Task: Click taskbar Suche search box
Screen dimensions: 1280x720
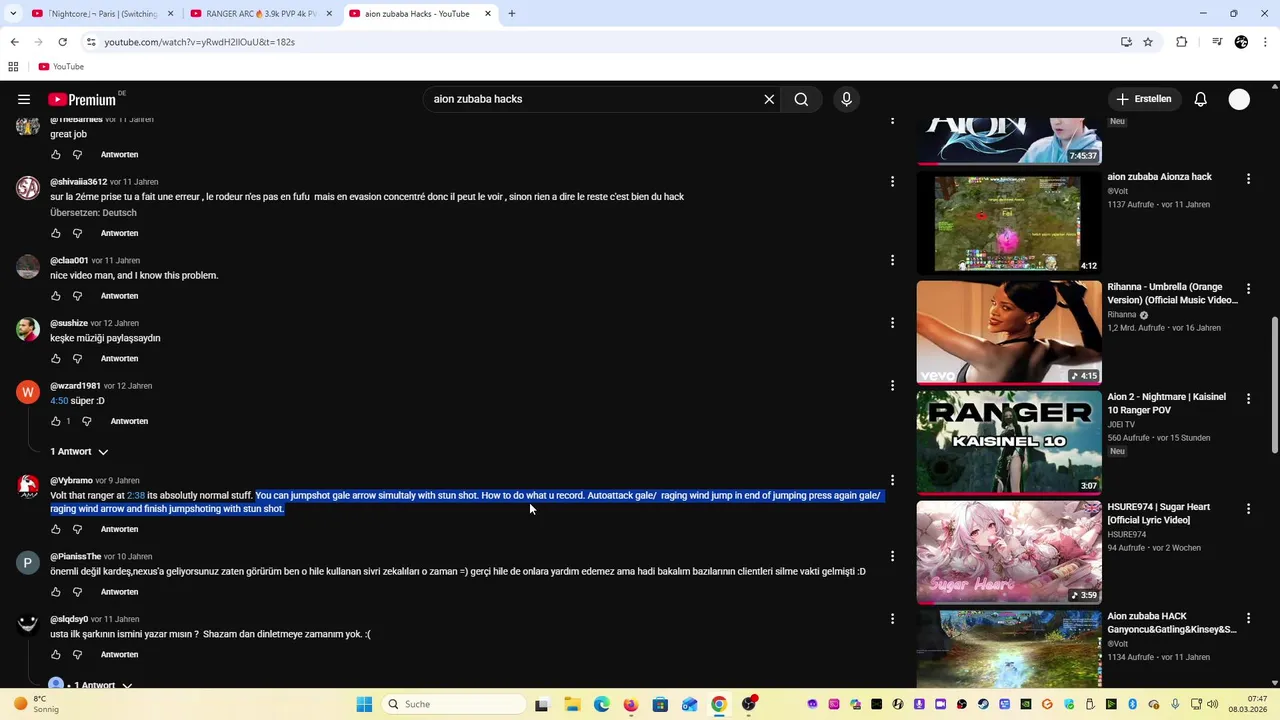Action: point(454,704)
